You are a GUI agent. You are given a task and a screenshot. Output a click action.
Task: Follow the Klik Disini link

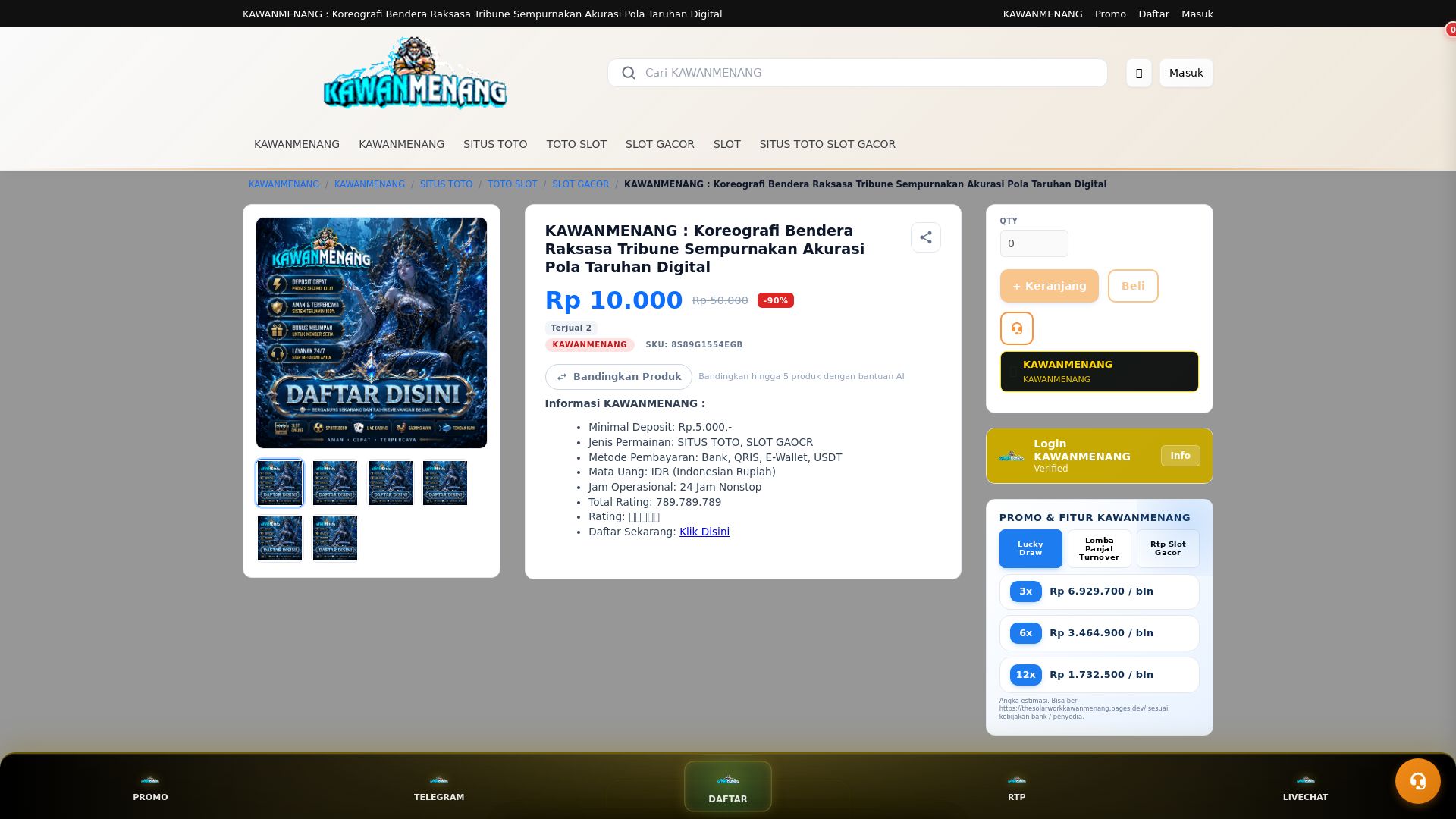coord(704,532)
